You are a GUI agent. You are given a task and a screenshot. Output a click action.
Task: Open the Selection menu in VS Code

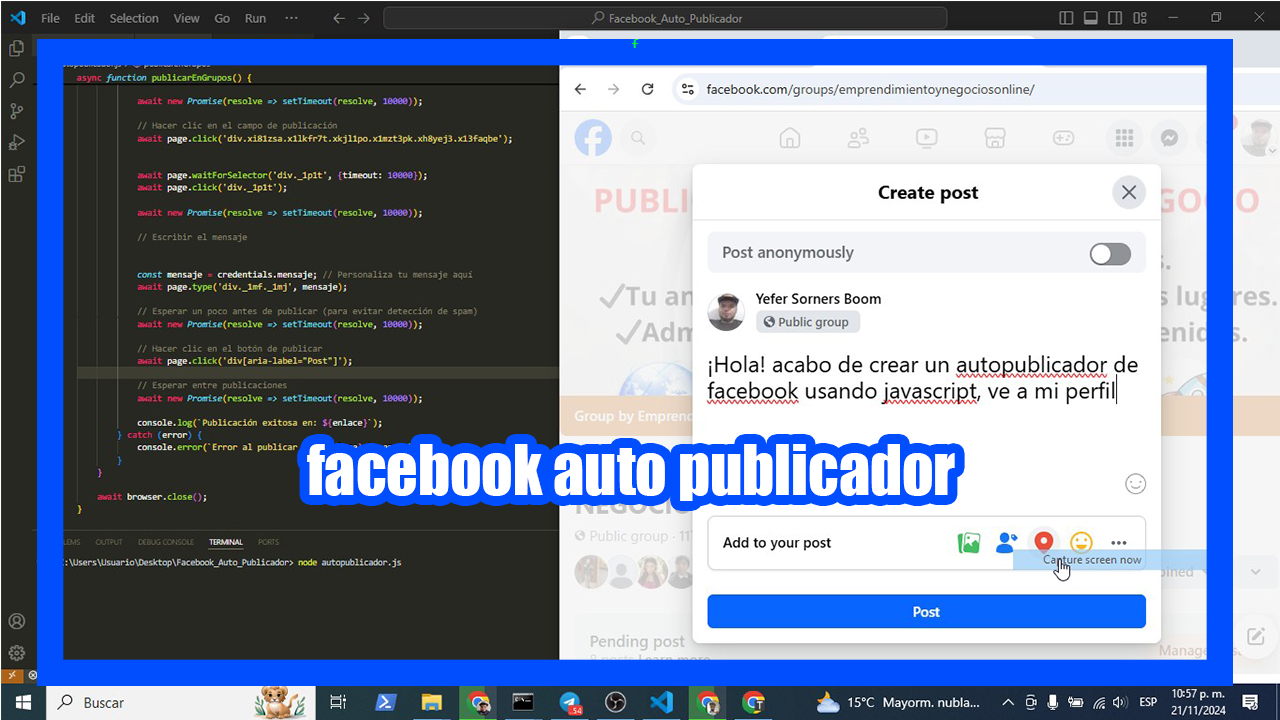click(x=134, y=18)
